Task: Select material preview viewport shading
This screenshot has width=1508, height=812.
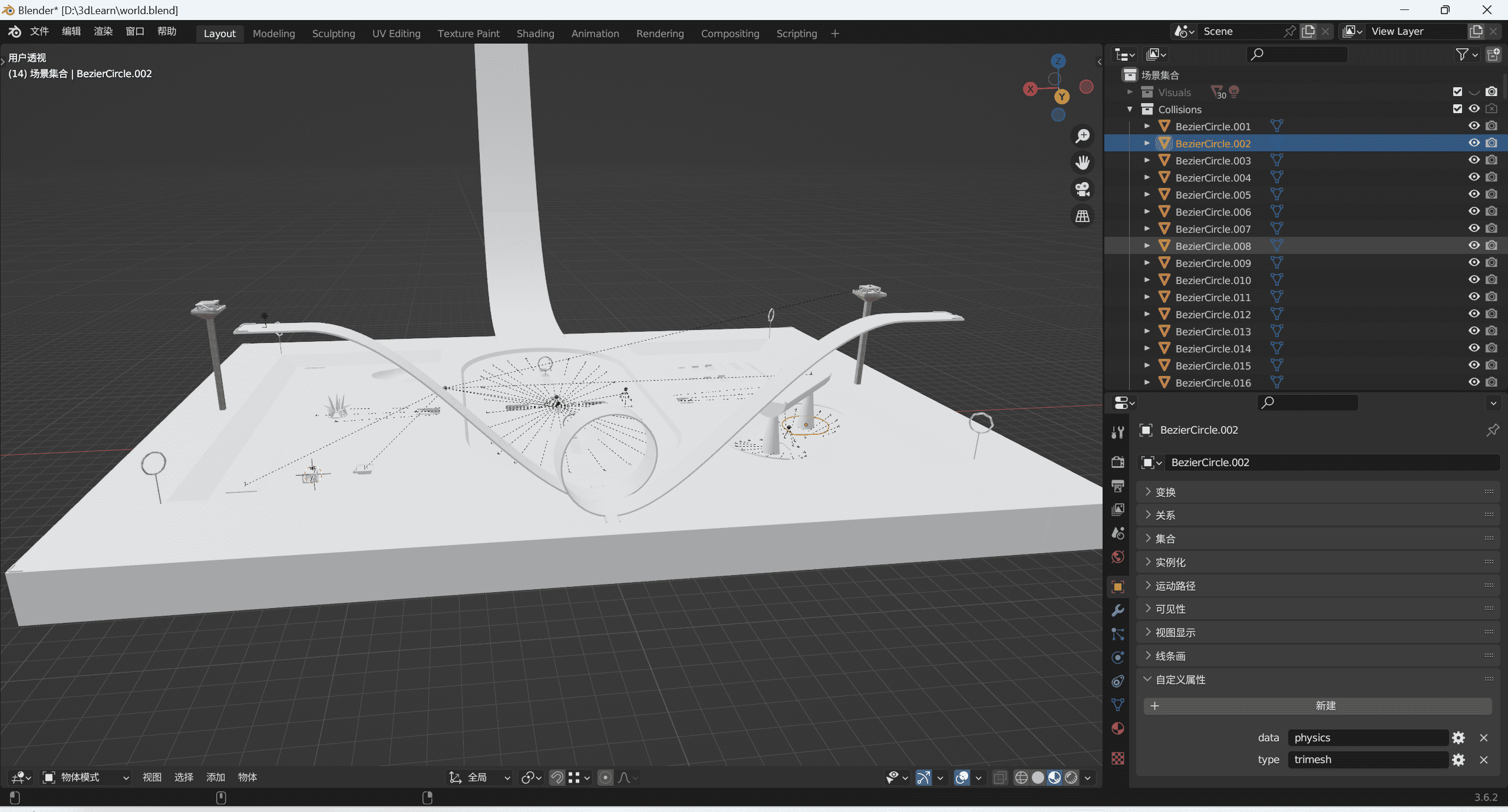Action: 1054,778
